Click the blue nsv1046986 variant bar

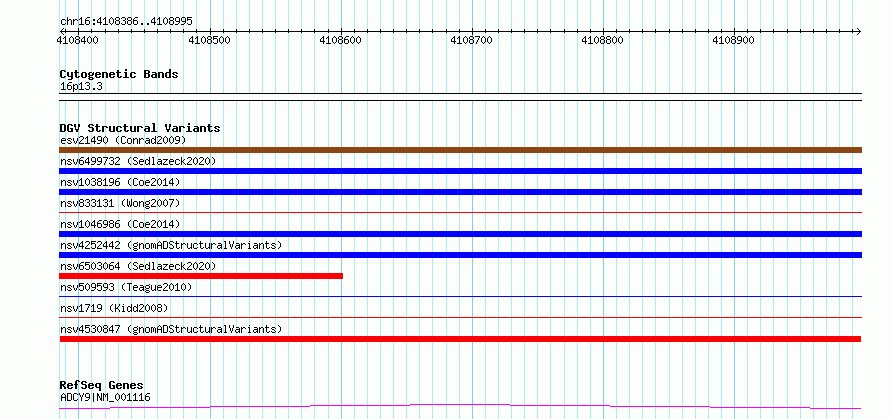(x=460, y=234)
